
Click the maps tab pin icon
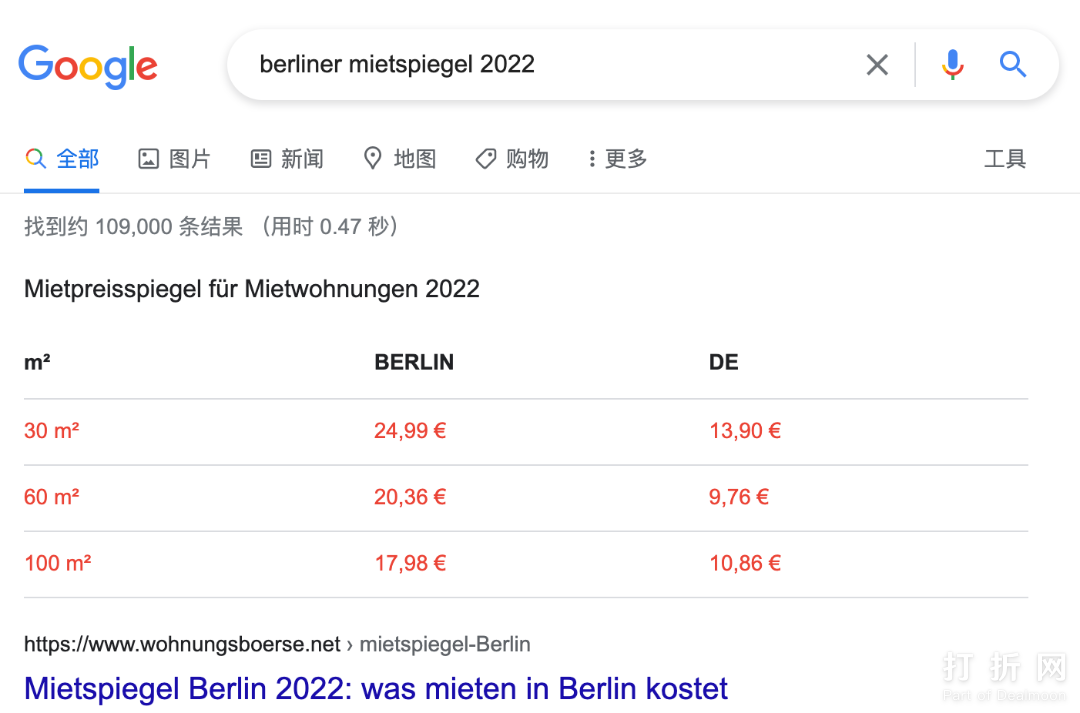373,158
